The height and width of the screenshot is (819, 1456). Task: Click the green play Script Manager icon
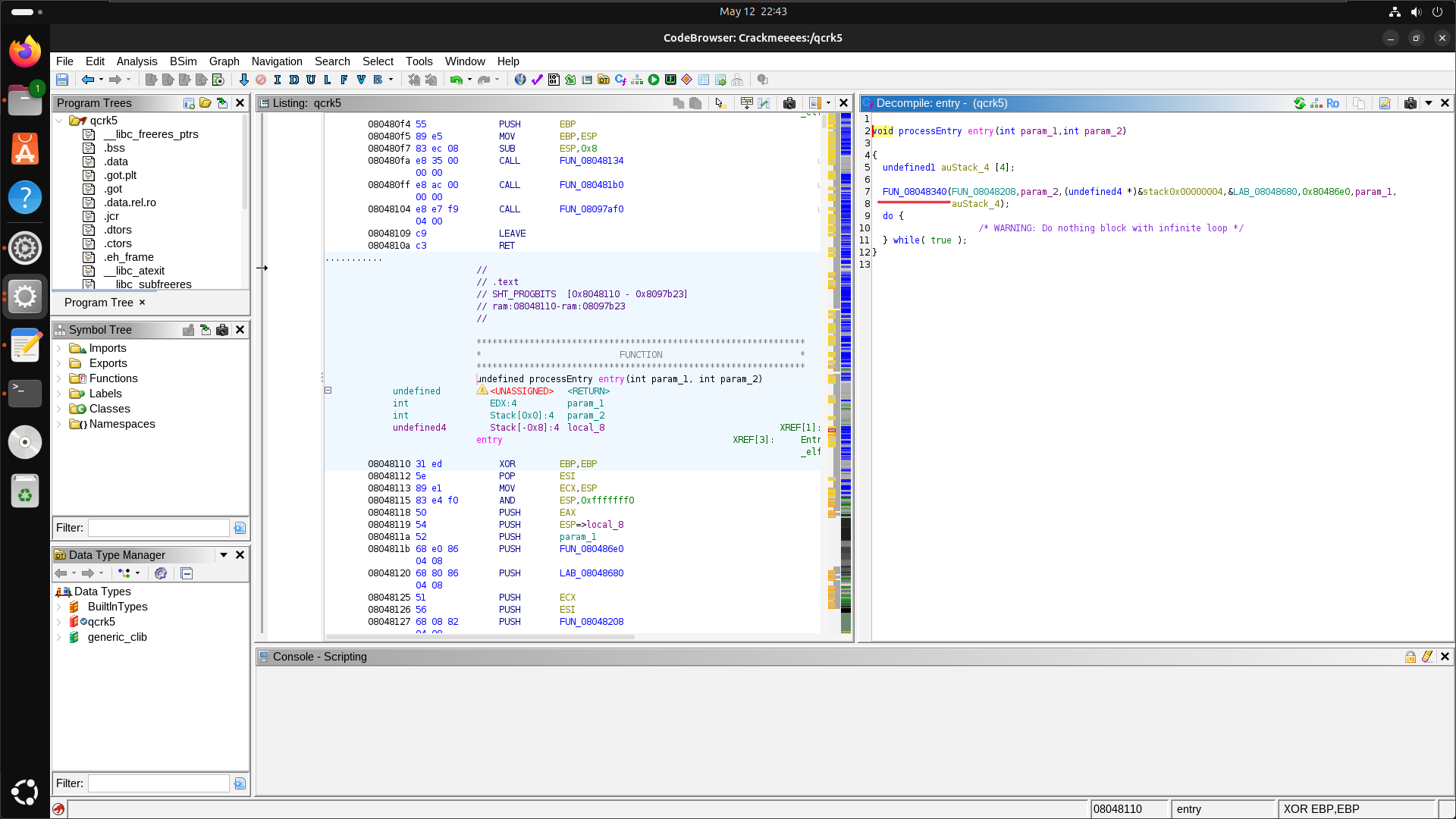pyautogui.click(x=654, y=80)
